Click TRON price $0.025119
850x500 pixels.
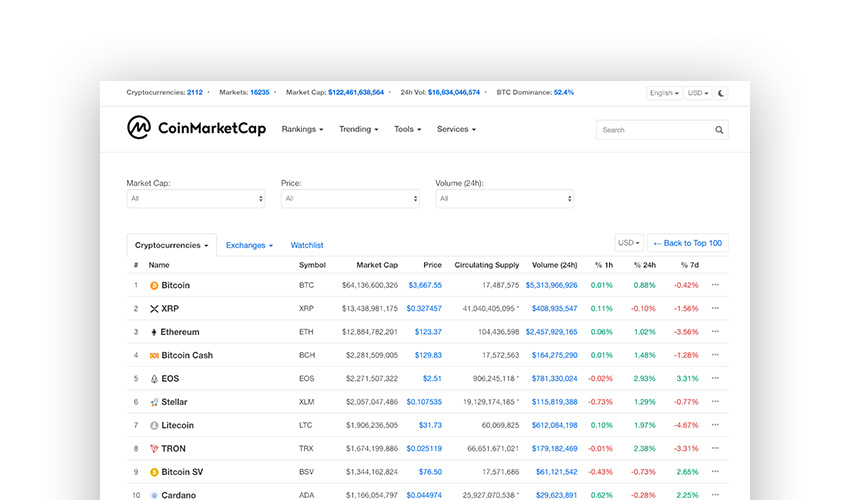(424, 448)
